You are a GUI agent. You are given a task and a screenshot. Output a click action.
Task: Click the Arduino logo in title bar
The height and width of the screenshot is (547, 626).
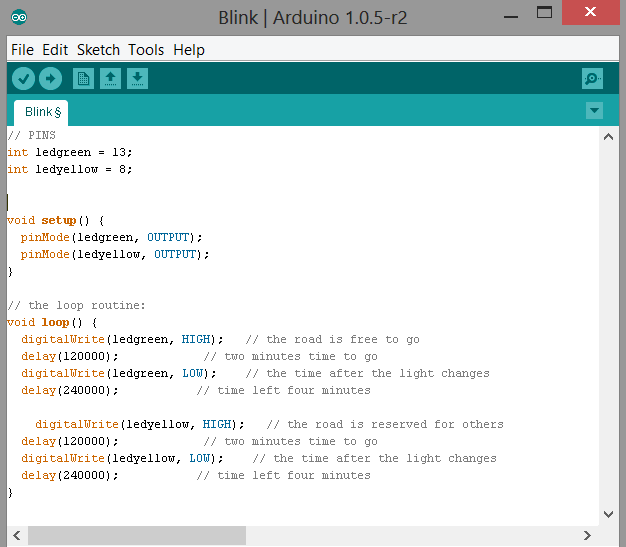pos(19,17)
